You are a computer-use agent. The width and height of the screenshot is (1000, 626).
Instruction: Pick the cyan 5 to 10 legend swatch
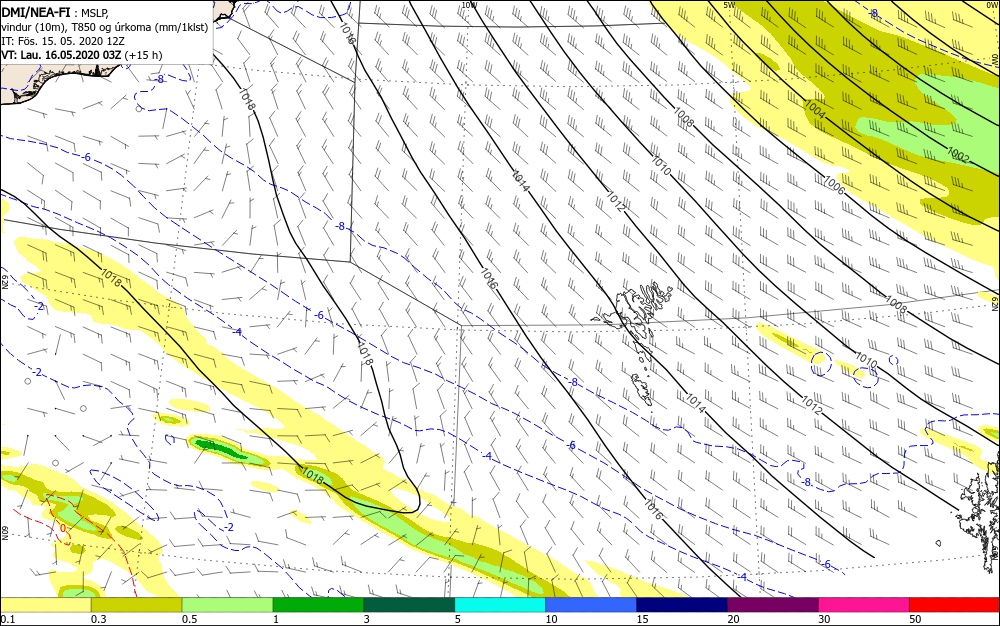click(x=500, y=605)
